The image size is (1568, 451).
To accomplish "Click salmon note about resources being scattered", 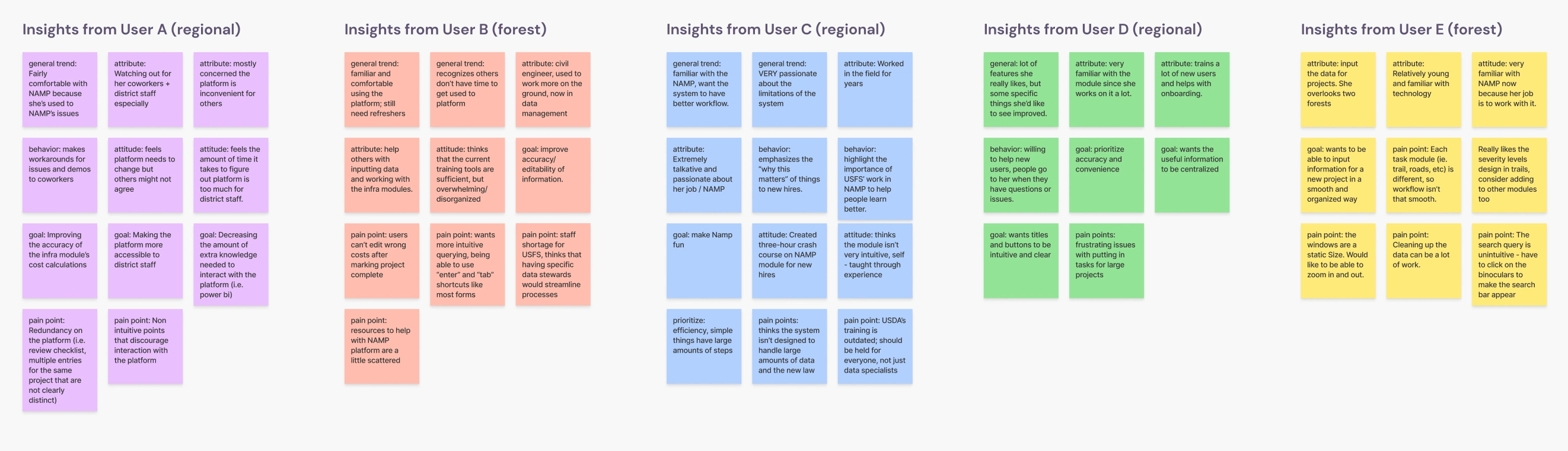I will pos(381,345).
